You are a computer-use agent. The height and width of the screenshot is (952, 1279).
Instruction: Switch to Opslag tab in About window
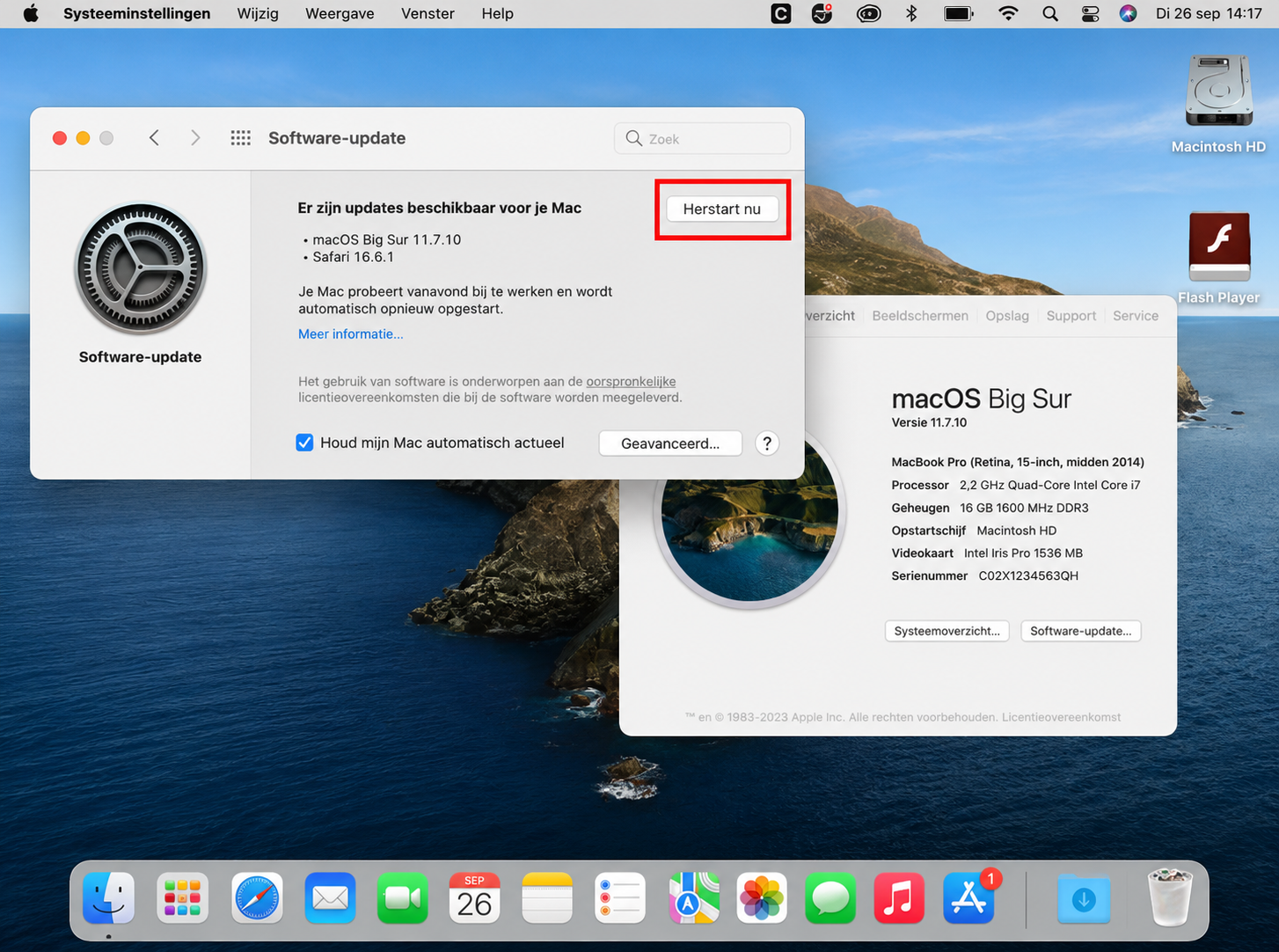pyautogui.click(x=1007, y=316)
